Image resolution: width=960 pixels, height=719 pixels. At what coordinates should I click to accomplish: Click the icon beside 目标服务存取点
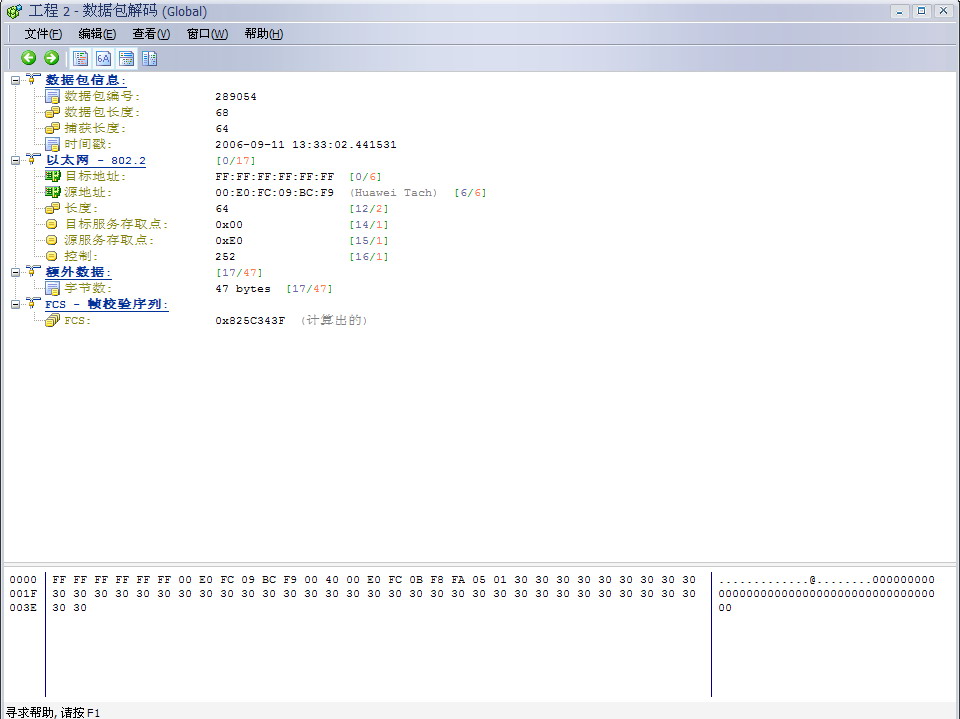pos(51,224)
